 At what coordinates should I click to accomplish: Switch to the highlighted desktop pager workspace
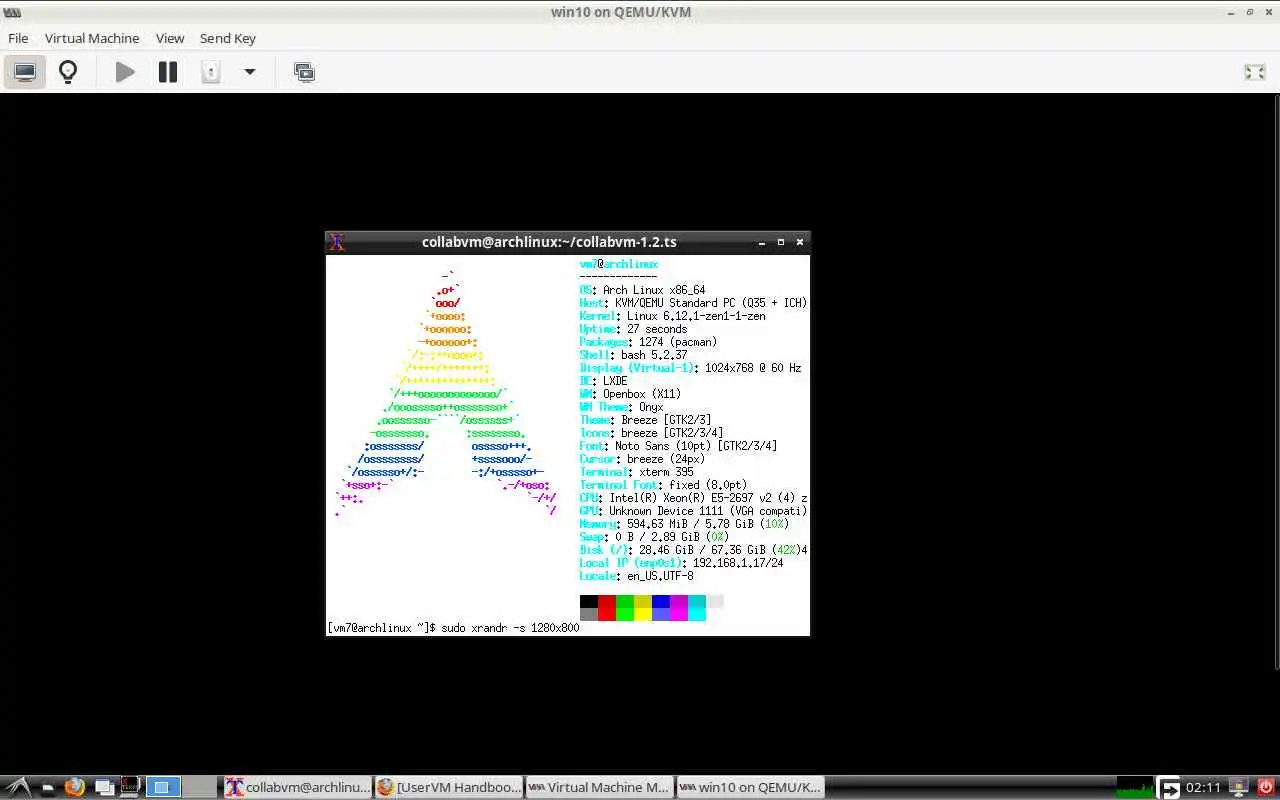[x=164, y=787]
